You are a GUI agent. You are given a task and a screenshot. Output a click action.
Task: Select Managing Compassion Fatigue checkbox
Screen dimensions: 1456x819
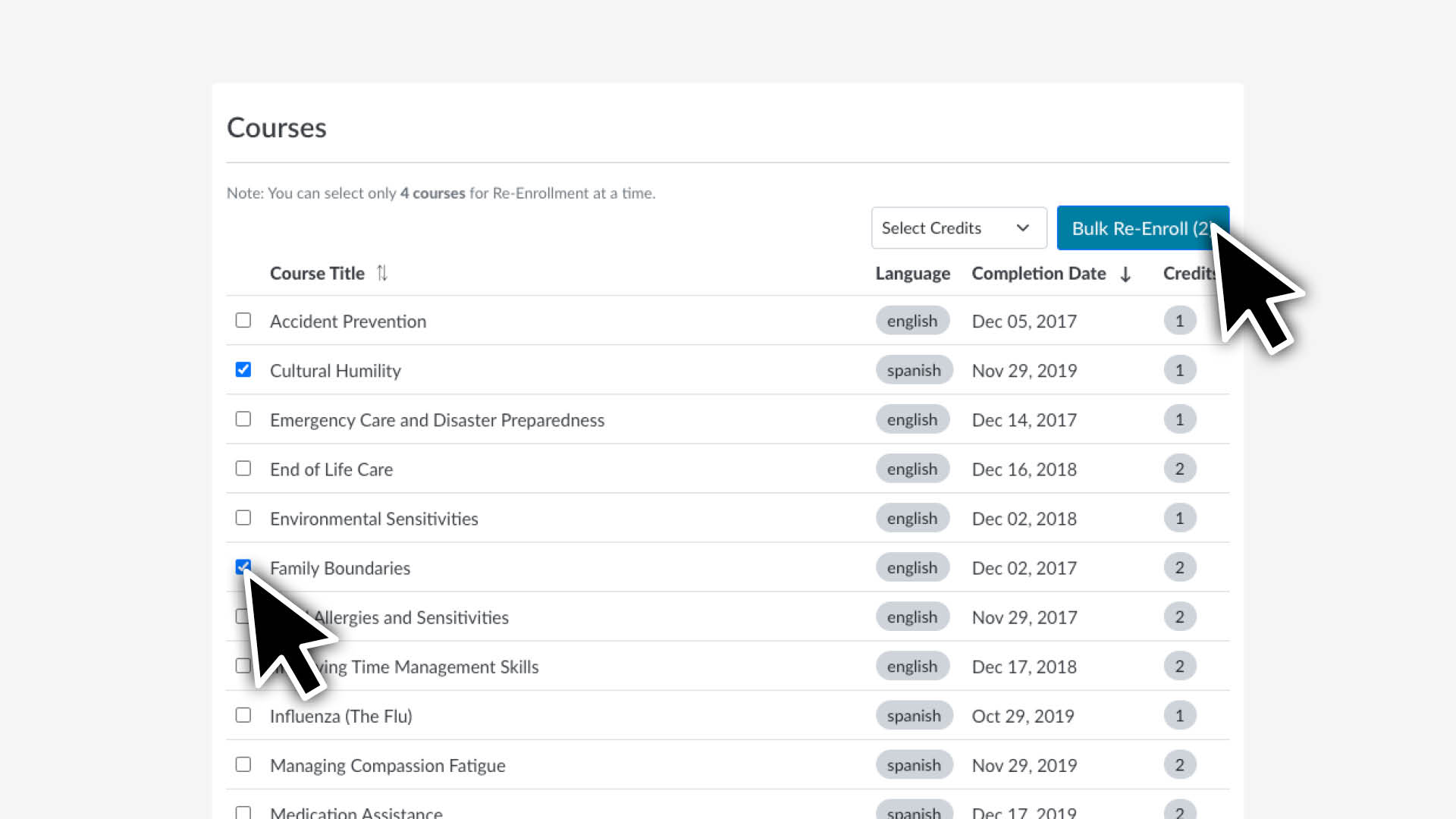[x=243, y=764]
